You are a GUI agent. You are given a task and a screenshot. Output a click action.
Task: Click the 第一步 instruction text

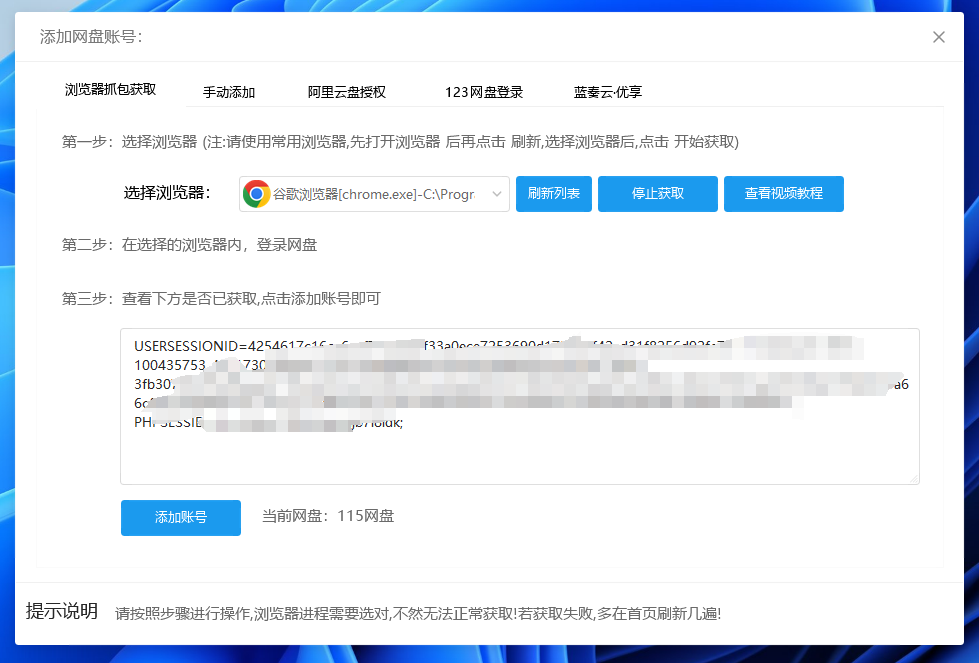pyautogui.click(x=400, y=142)
